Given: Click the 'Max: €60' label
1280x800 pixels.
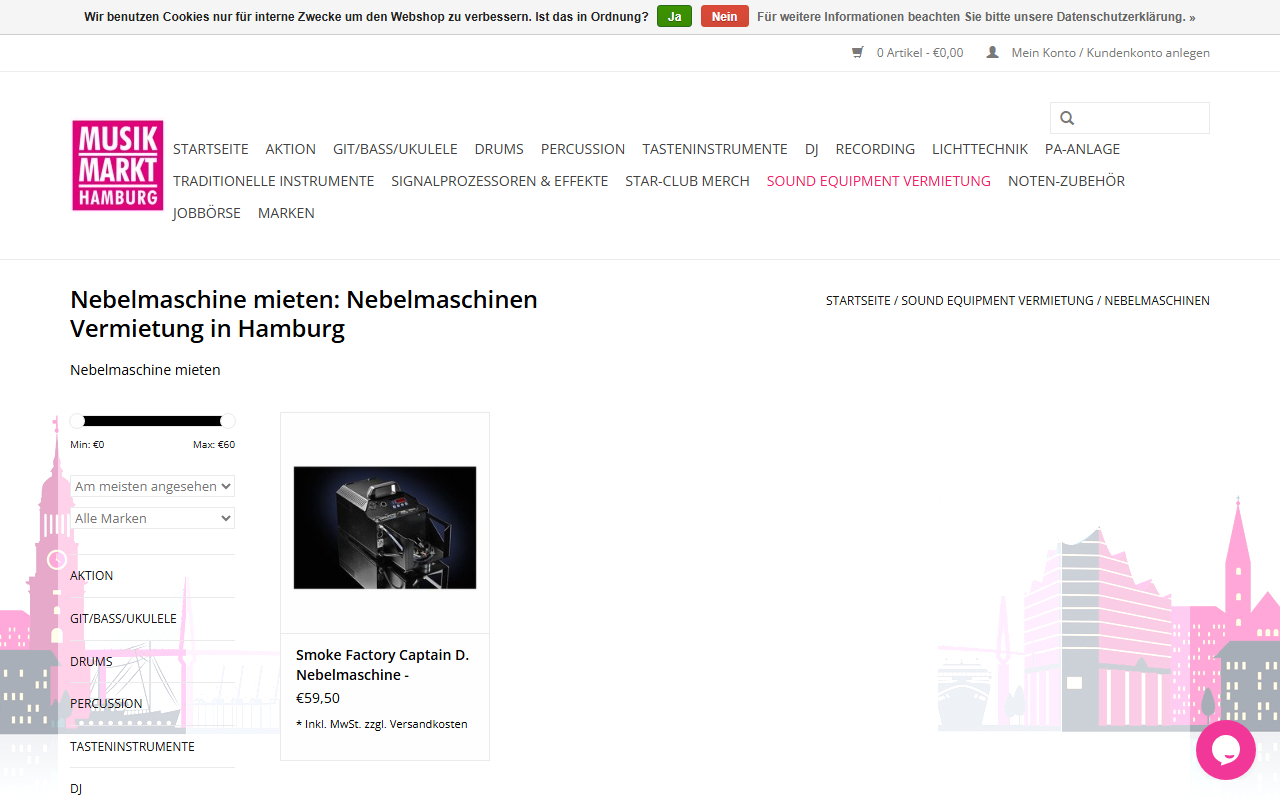Looking at the screenshot, I should 214,445.
